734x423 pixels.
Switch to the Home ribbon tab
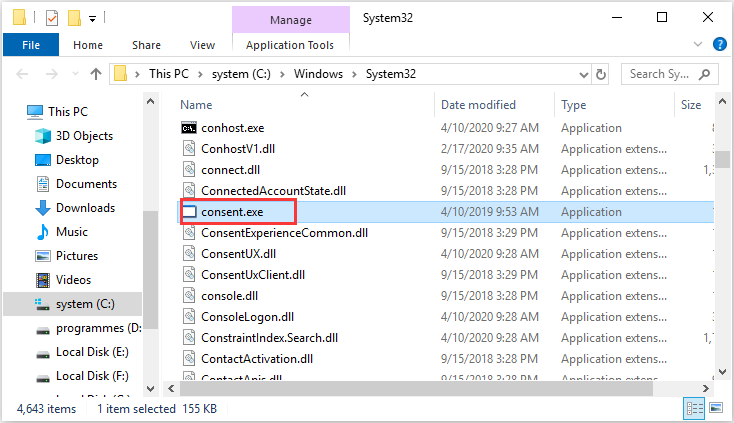coord(88,45)
